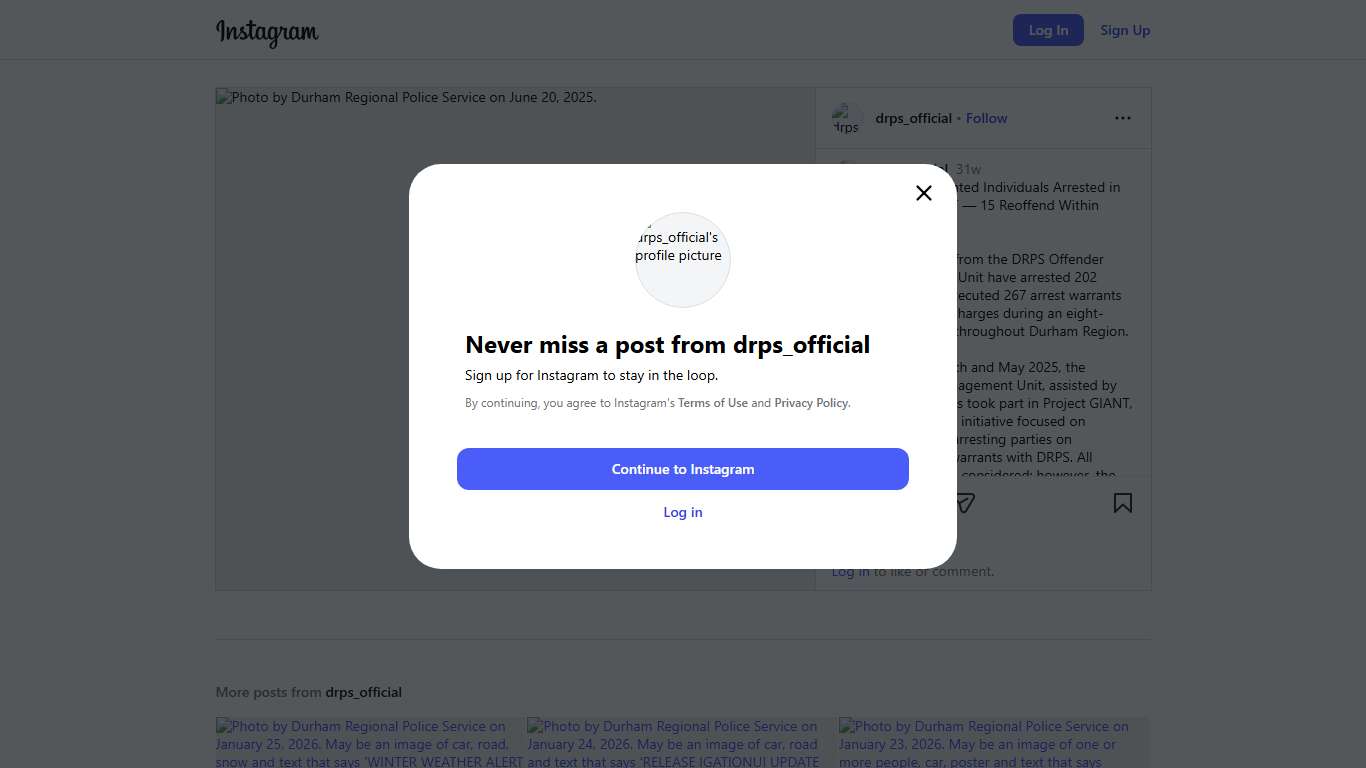Click the Log In button in the header
This screenshot has height=768, width=1366.
point(1048,30)
